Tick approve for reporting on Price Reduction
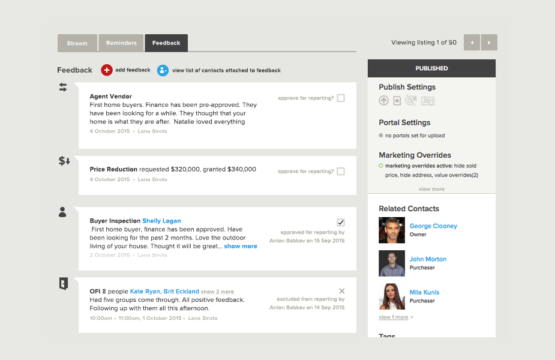The height and width of the screenshot is (360, 555). (341, 171)
